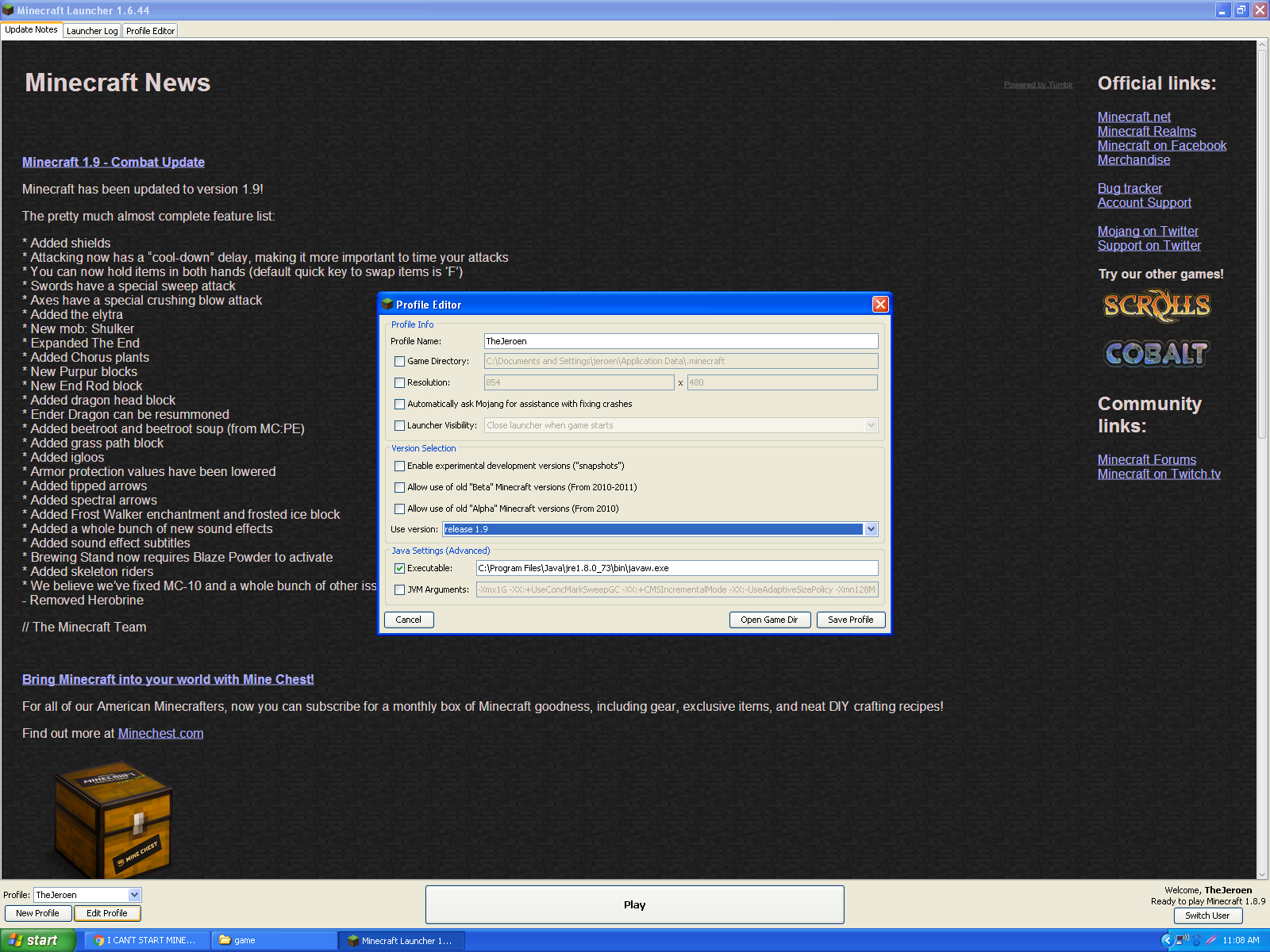This screenshot has height=952, width=1270.
Task: Close the Profile Editor dialog
Action: (x=880, y=305)
